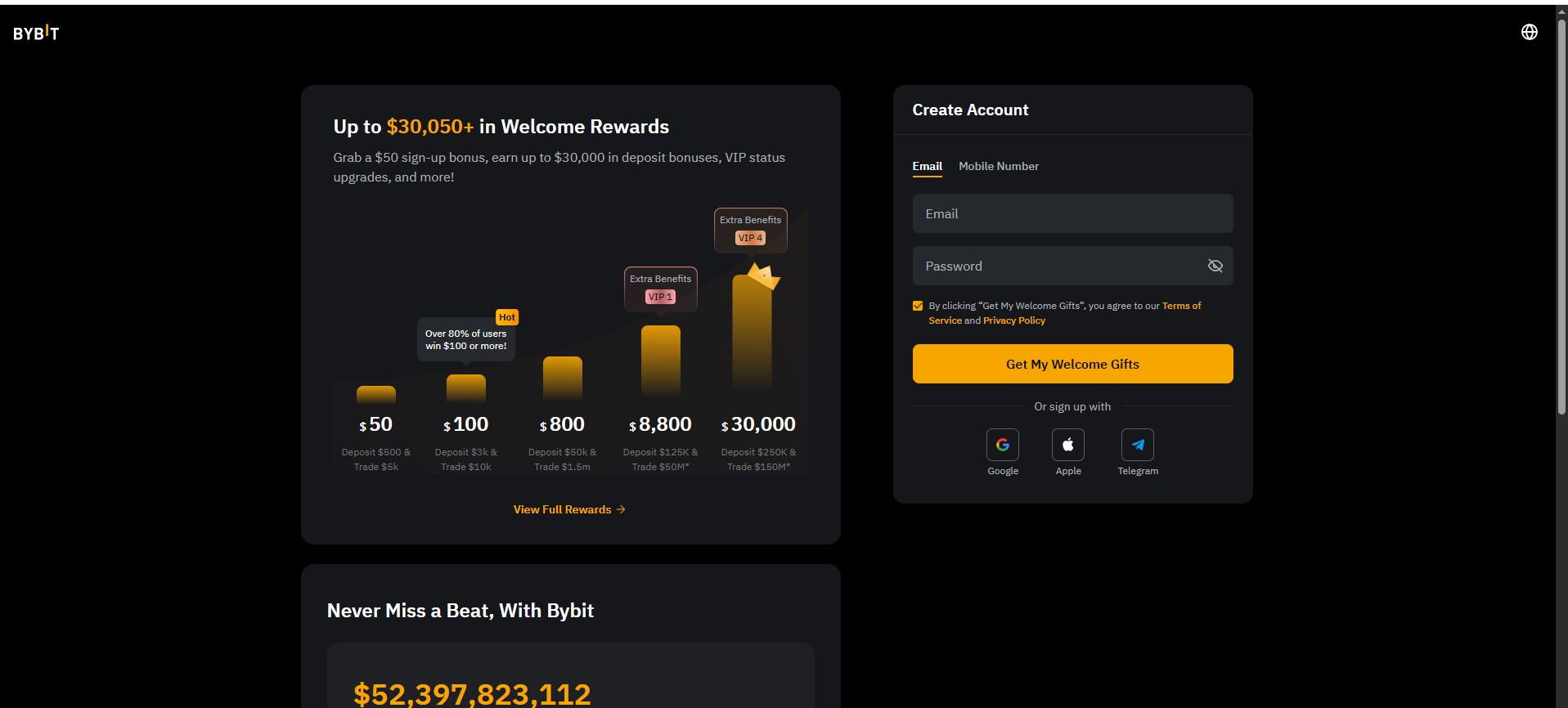Select the $50 reward tier
Image resolution: width=1568 pixels, height=708 pixels.
376,424
